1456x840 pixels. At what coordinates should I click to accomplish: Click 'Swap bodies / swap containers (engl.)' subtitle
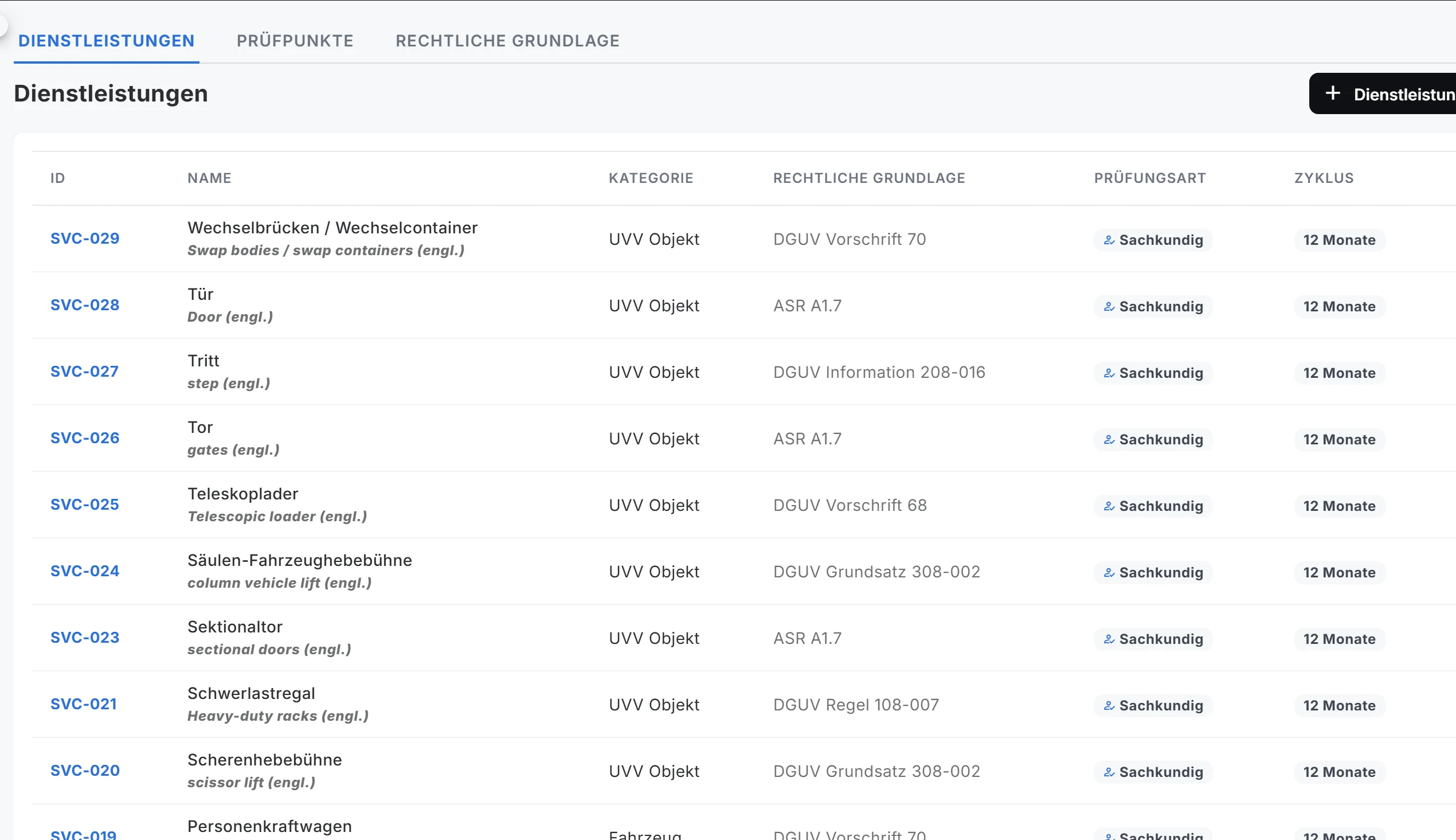[326, 251]
